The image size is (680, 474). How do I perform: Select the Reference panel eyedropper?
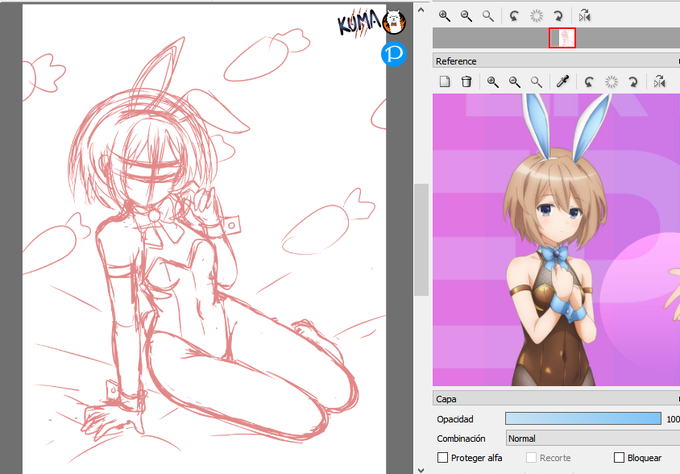click(x=563, y=82)
